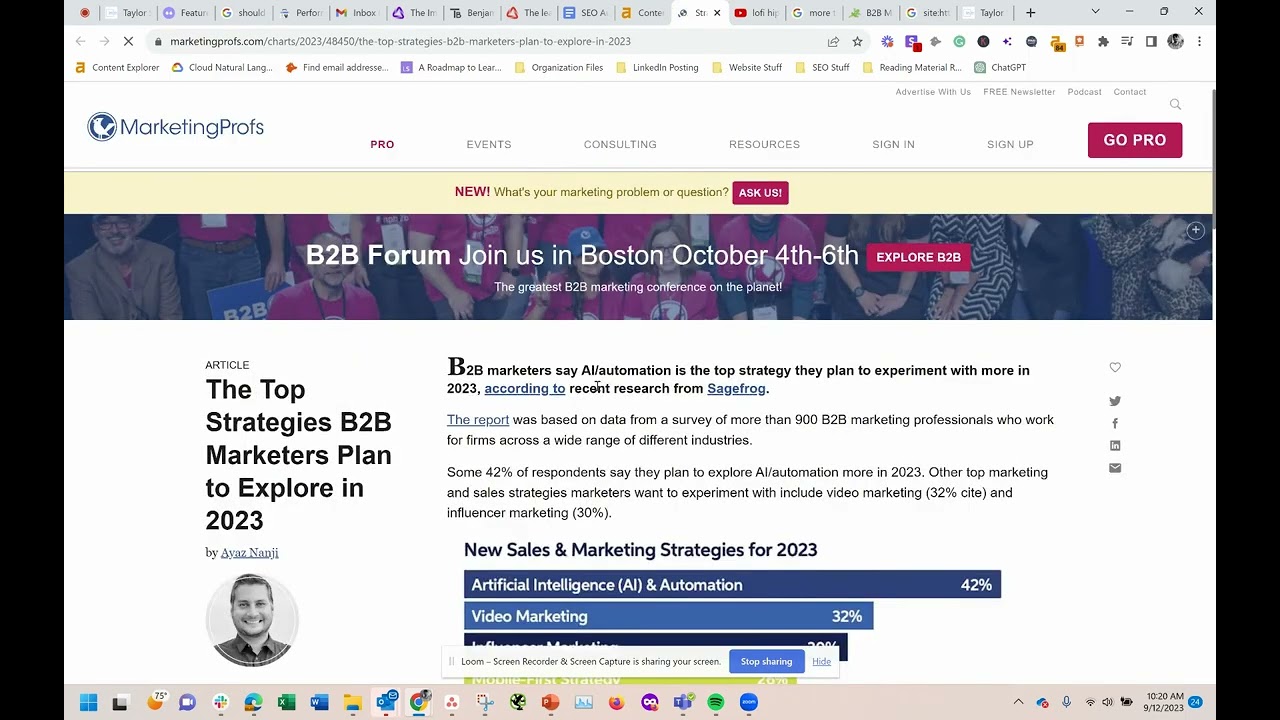
Task: Open FREE Newsletter link
Action: (x=1019, y=92)
